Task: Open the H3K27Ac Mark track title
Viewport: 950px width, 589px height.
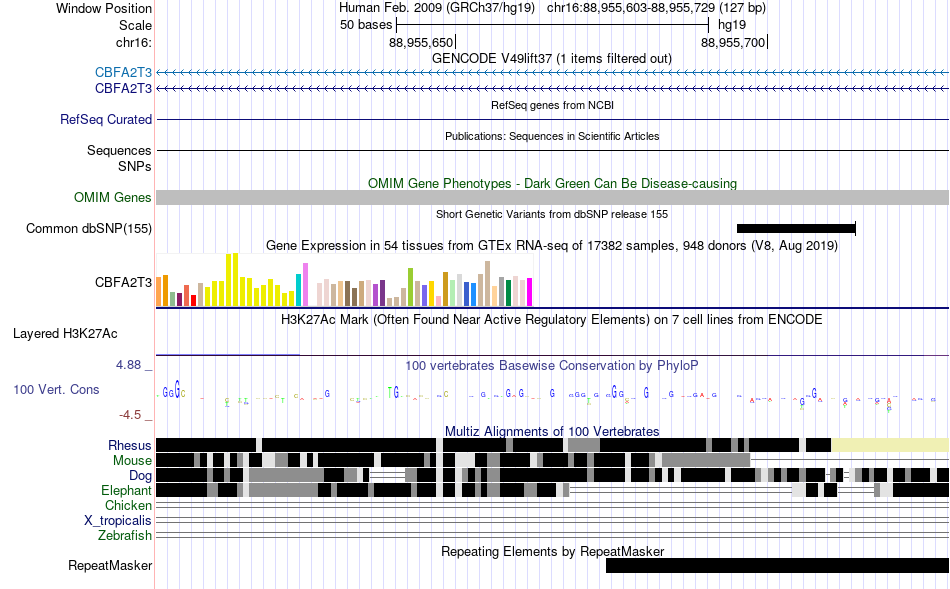Action: 552,319
